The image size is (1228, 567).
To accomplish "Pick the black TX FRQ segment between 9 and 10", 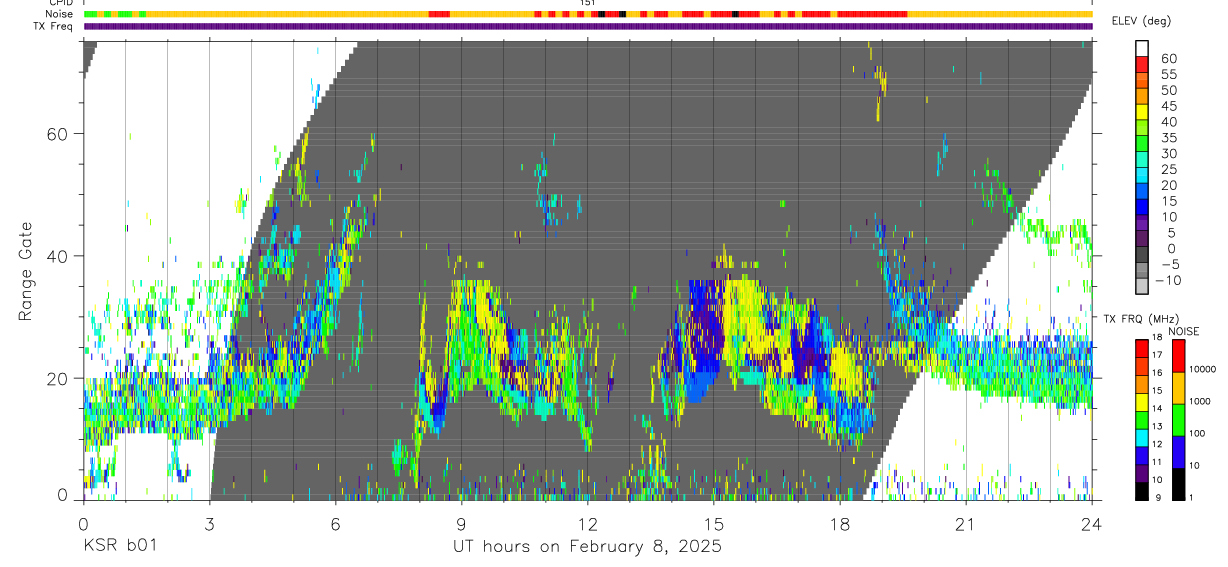I will point(1142,491).
